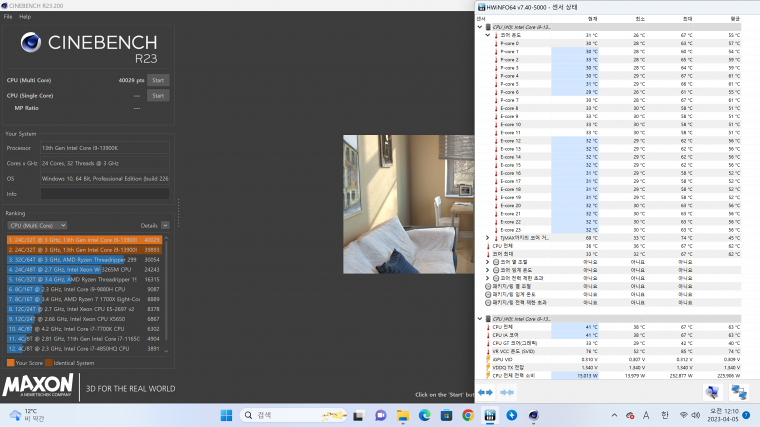Select the E-core 8 sensor row
Screen dimensions: 760x427
point(609,109)
